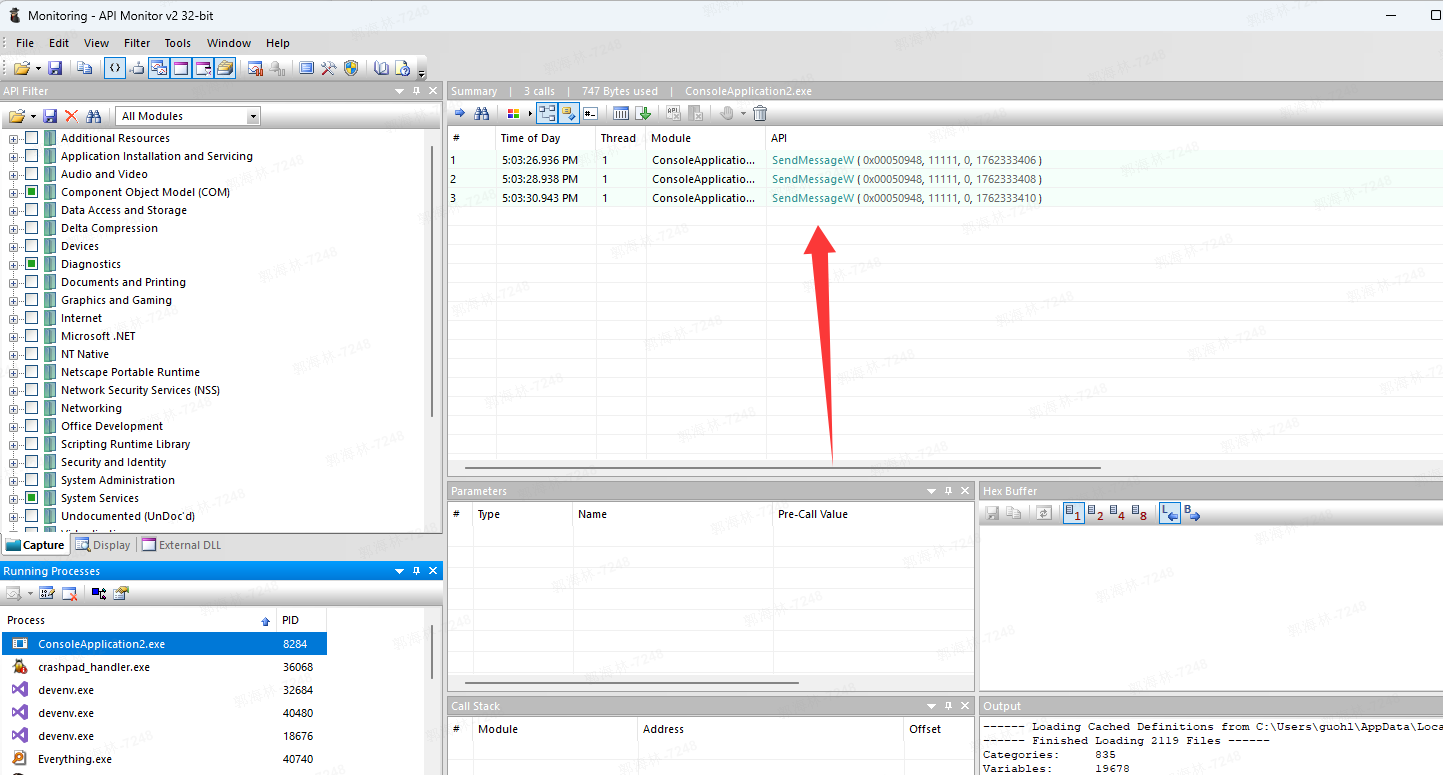
Task: Toggle big-endian B icon in Hex Buffer
Action: (x=1192, y=513)
